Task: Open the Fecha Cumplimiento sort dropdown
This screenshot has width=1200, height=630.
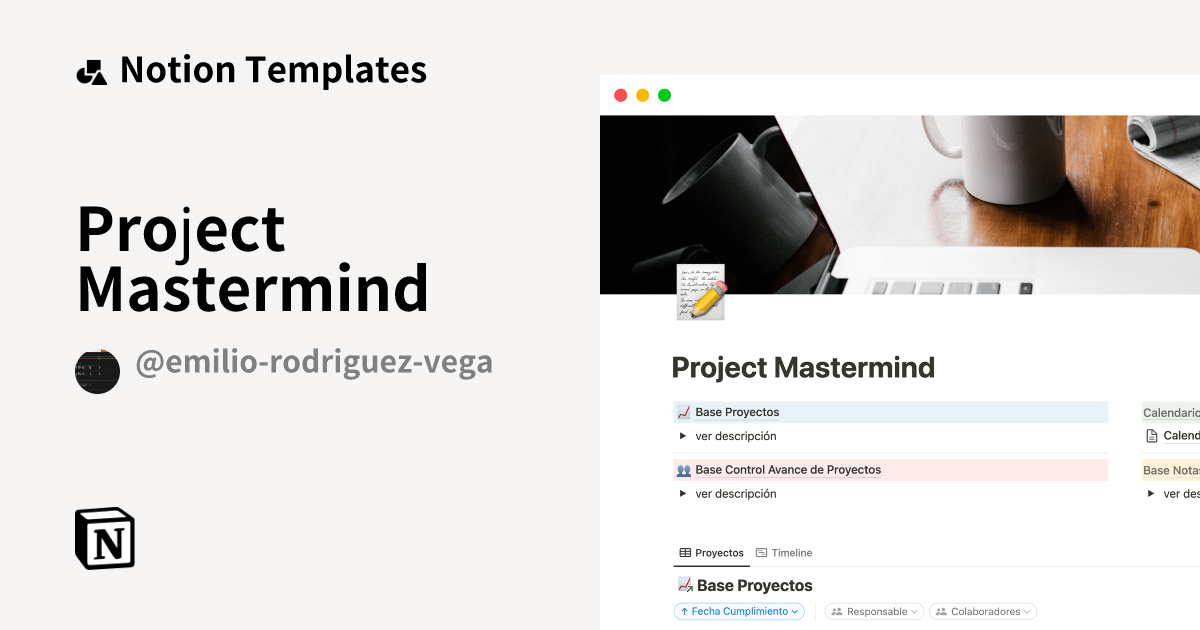Action: pos(738,611)
